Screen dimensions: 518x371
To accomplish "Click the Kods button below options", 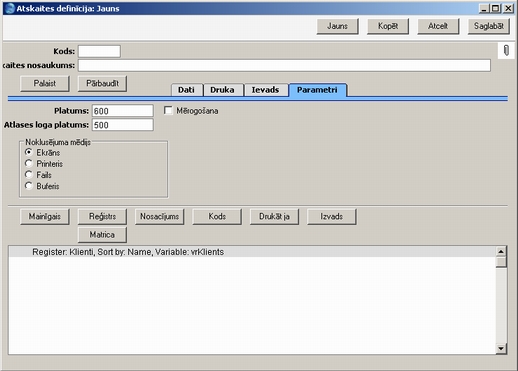I will pos(217,217).
